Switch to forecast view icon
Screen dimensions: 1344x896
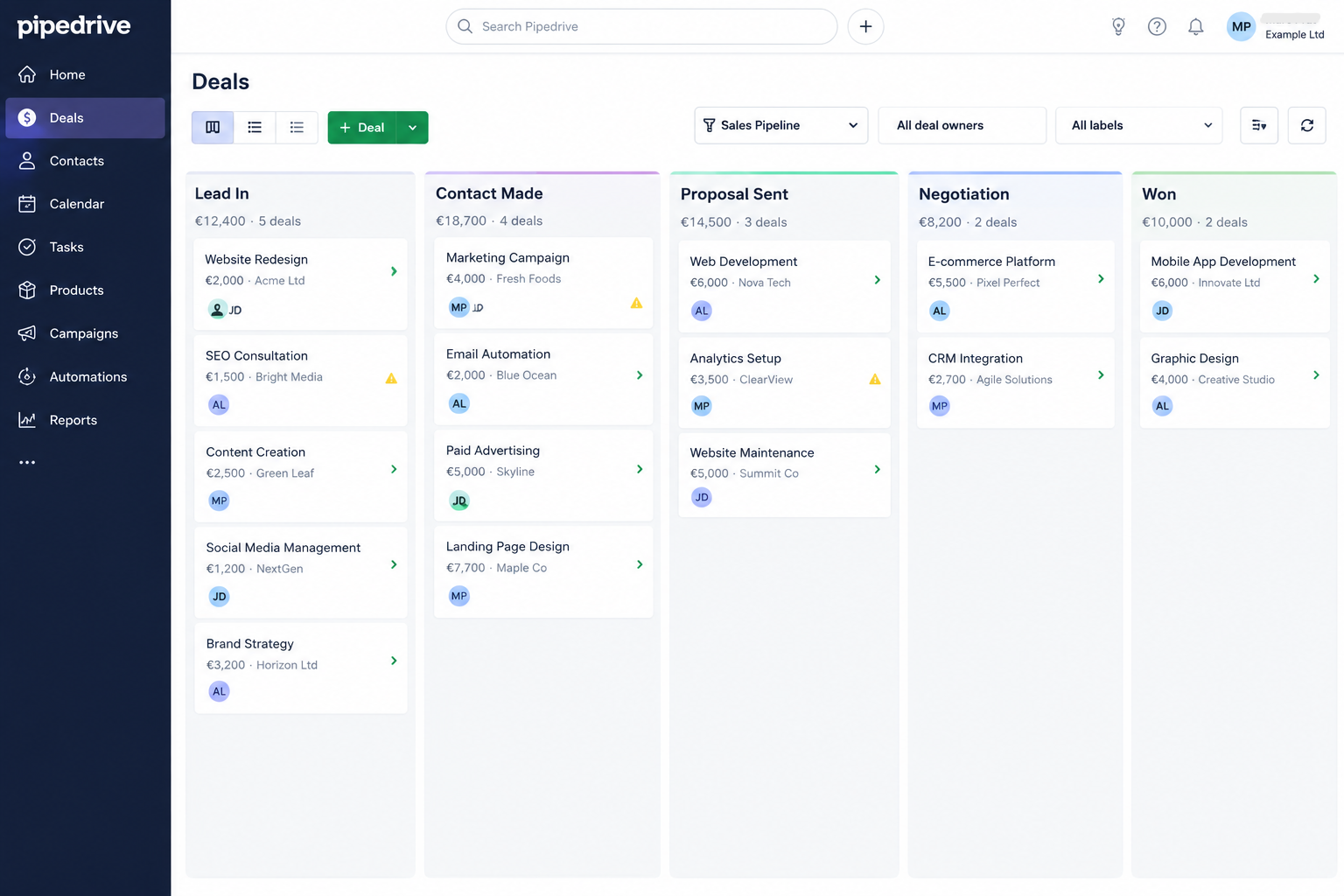tap(297, 128)
